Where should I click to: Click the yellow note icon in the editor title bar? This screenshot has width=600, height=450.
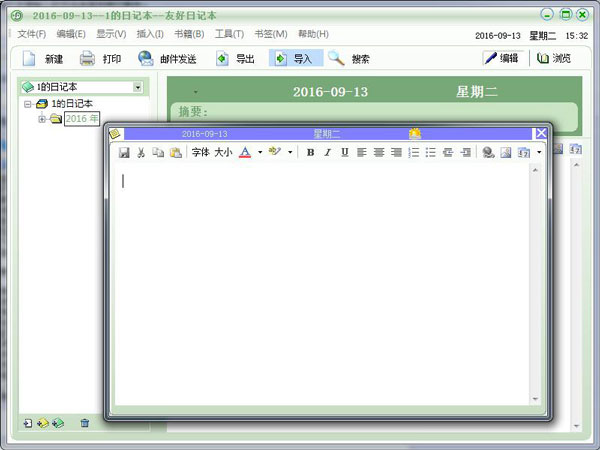pos(115,134)
